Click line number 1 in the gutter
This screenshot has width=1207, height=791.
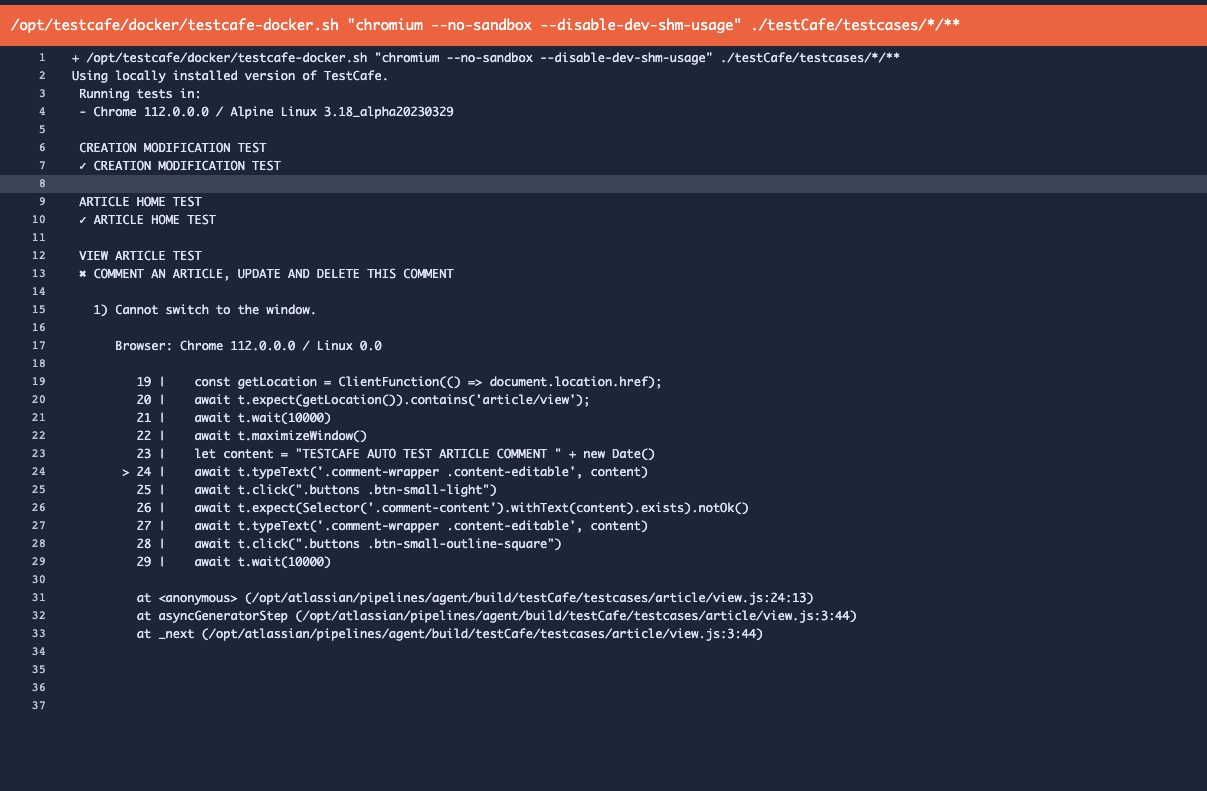click(41, 57)
